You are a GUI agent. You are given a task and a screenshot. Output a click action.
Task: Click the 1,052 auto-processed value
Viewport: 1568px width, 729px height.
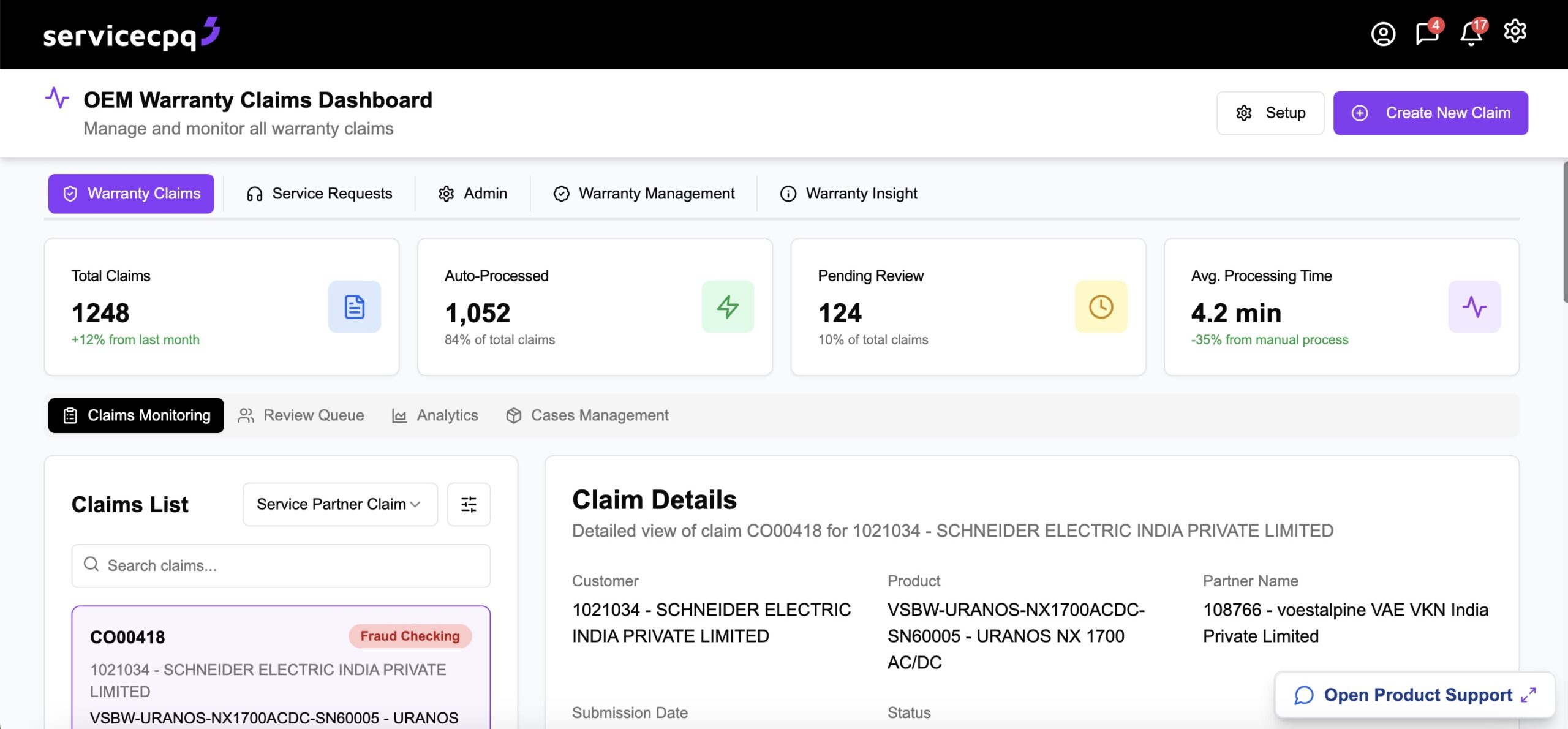coord(477,313)
